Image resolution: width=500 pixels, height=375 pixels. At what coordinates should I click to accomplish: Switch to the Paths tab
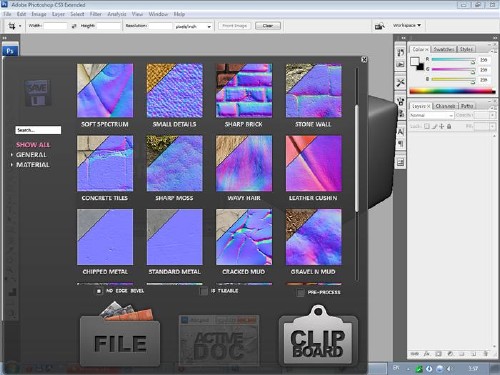[x=467, y=106]
